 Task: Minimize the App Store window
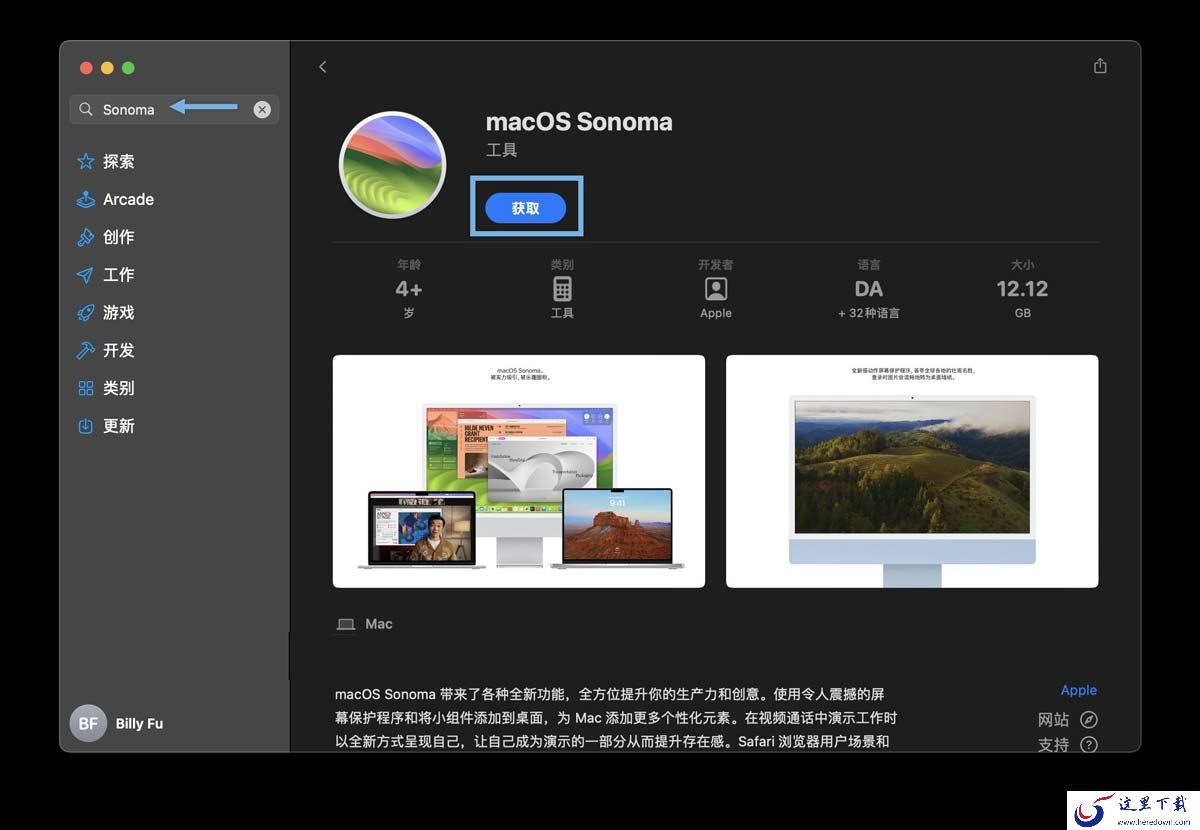[107, 68]
